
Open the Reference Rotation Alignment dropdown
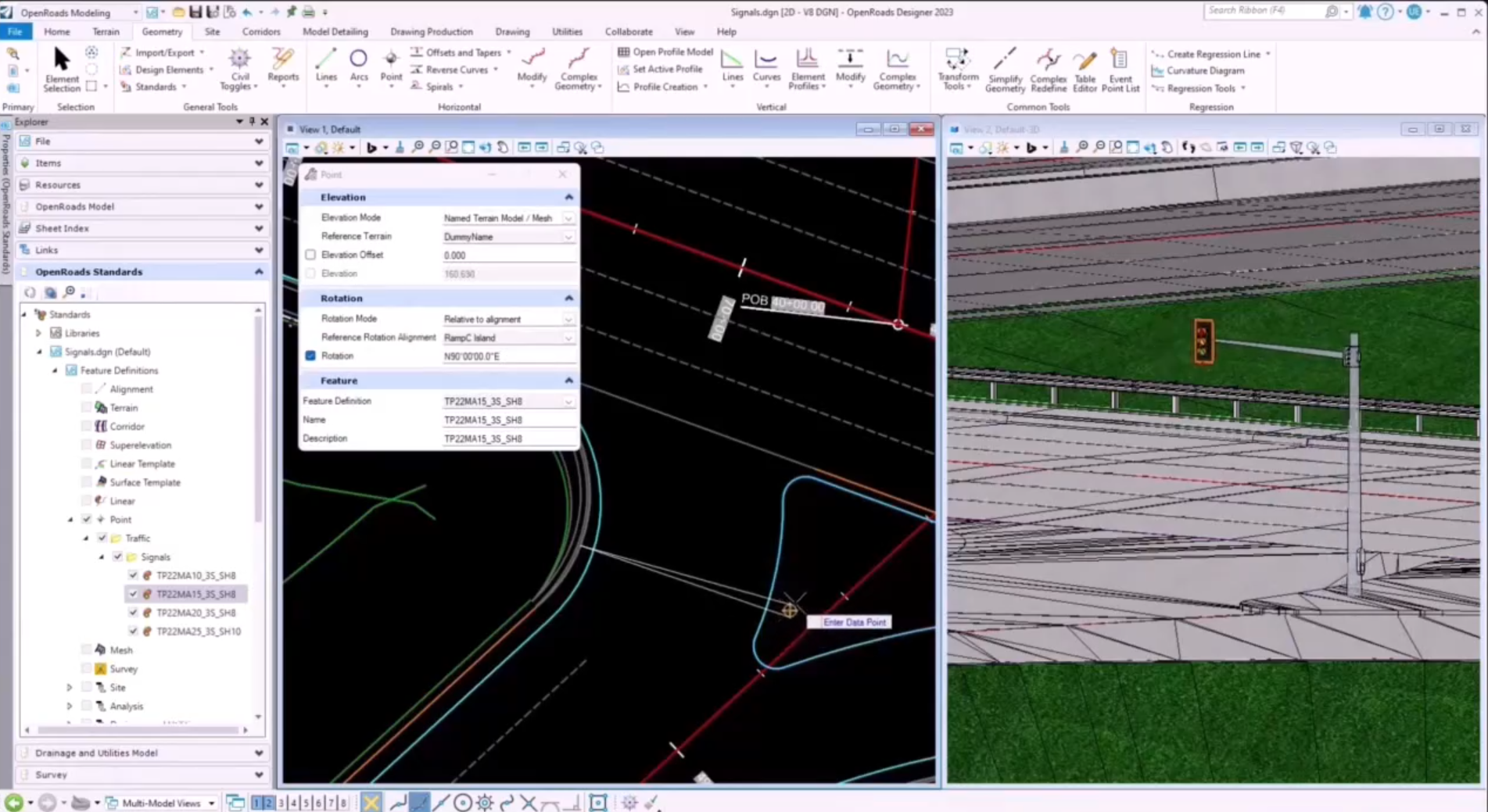[x=568, y=338]
